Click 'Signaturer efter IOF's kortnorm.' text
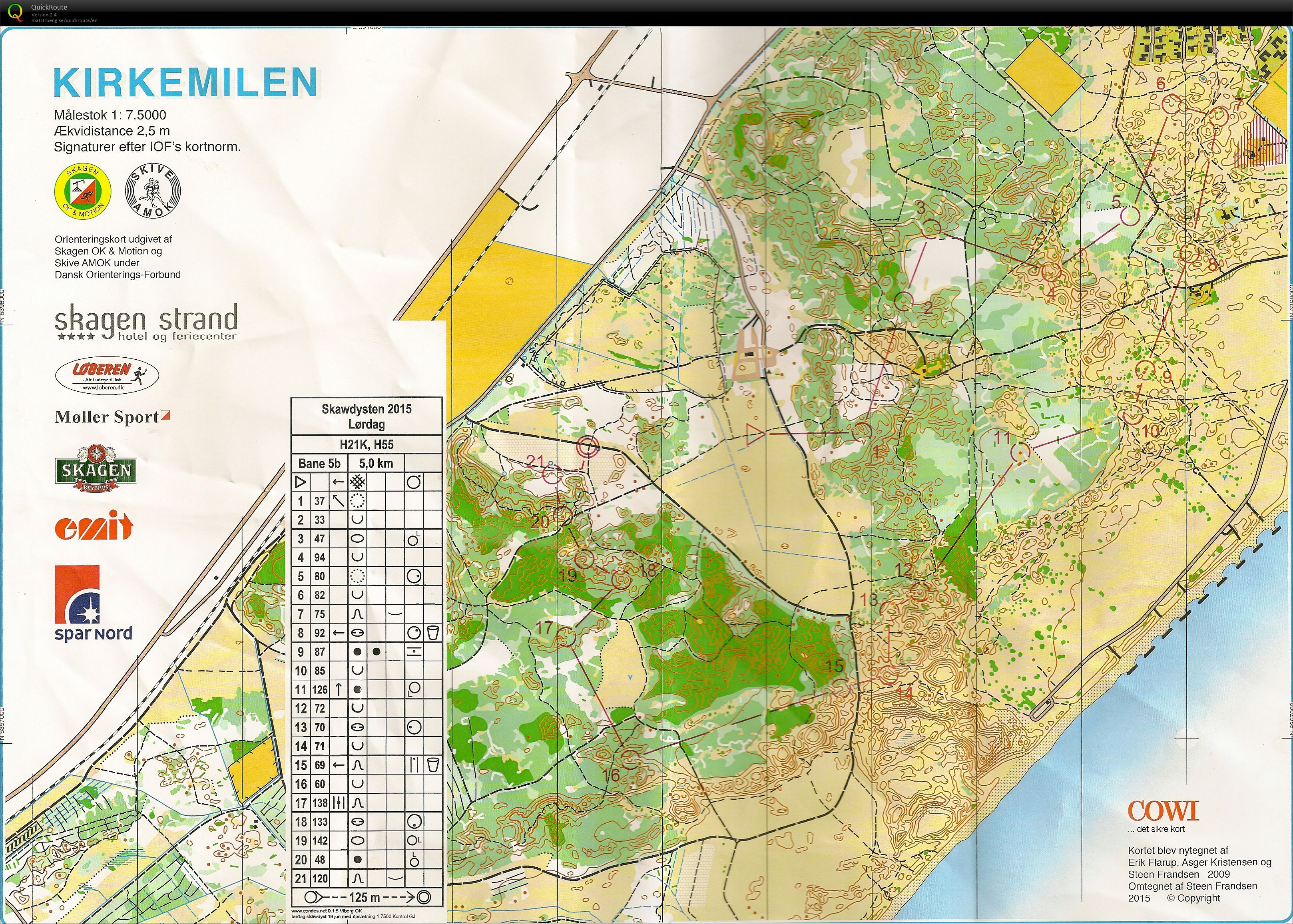 coord(147,147)
